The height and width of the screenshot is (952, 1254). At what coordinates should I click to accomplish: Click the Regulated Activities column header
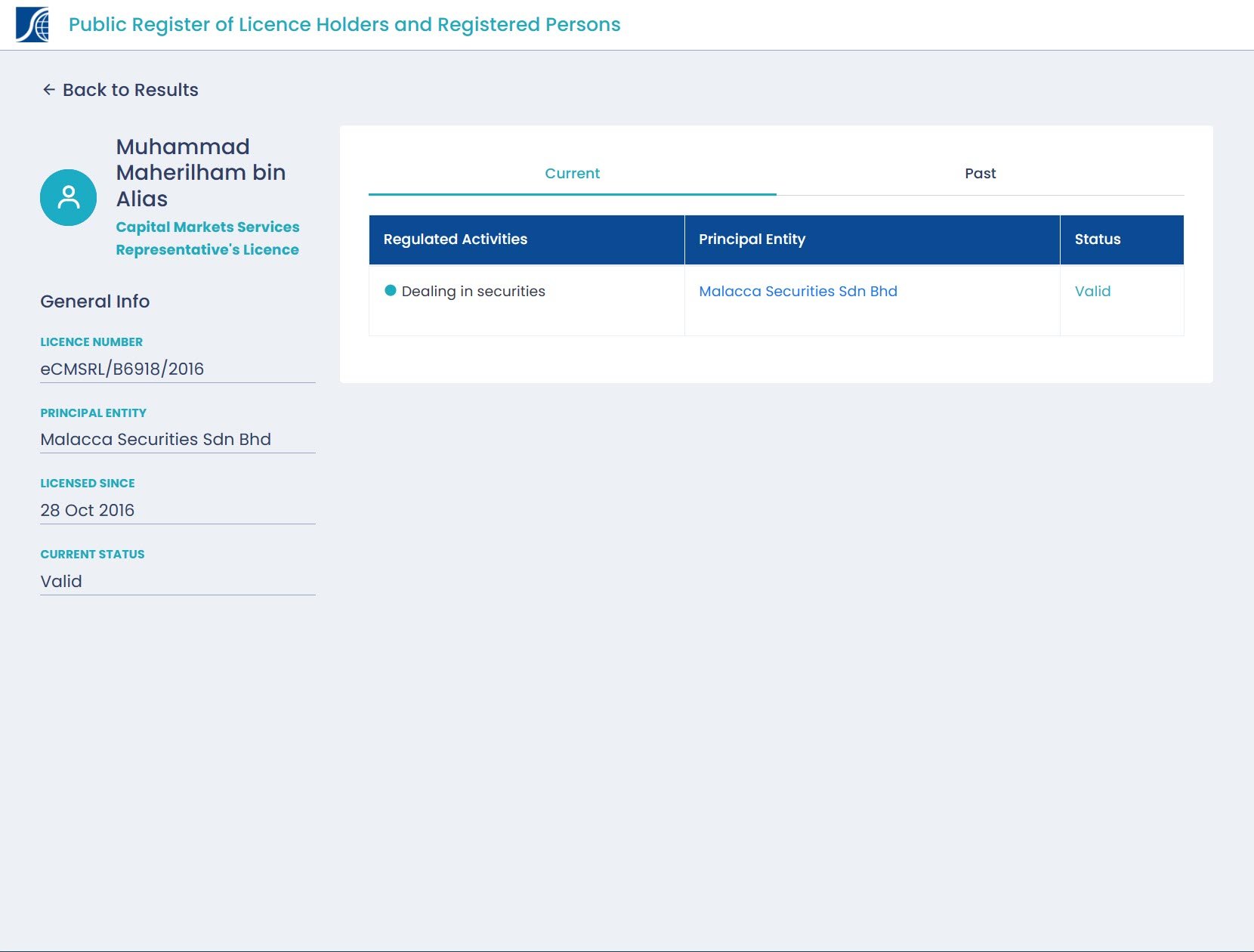(456, 240)
